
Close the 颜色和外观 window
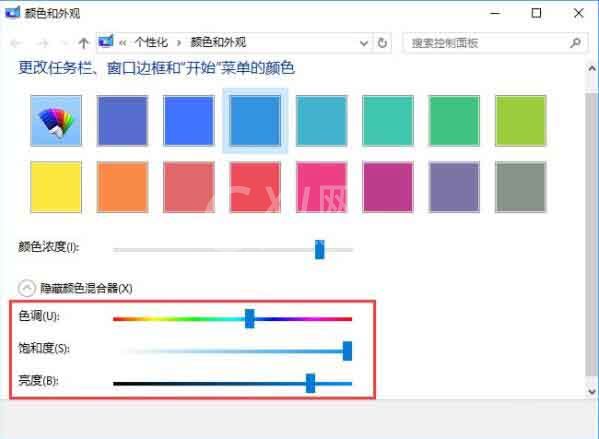(x=578, y=13)
